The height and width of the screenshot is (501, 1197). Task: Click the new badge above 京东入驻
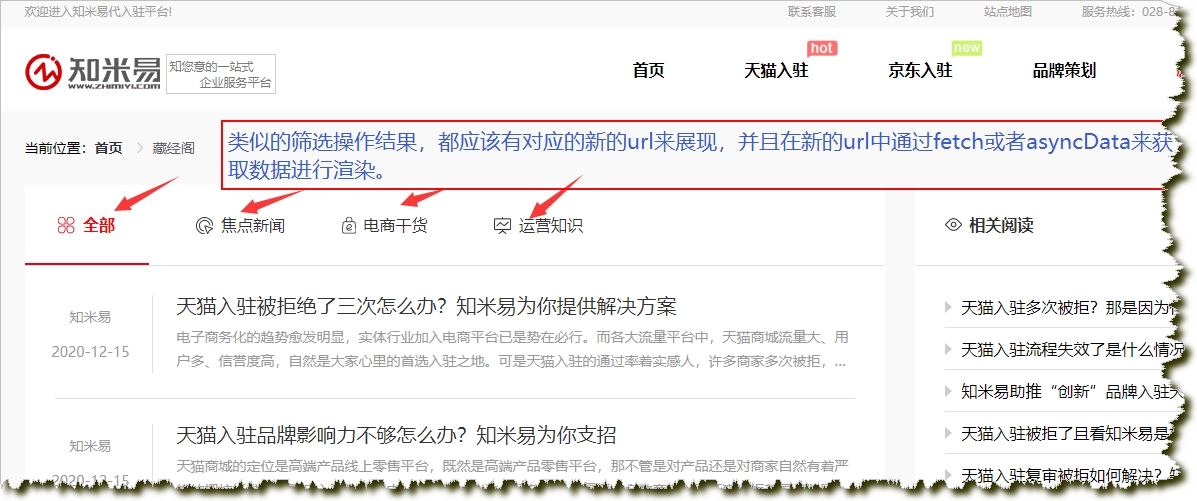coord(967,48)
